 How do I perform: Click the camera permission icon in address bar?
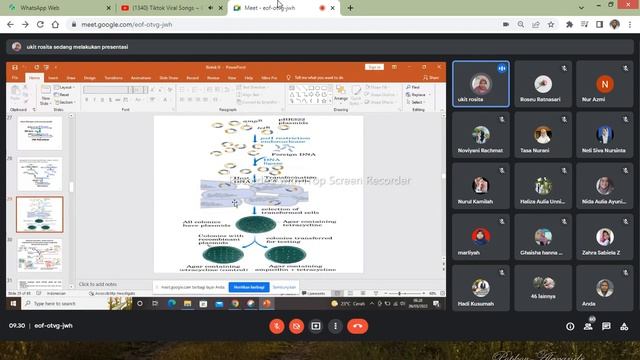click(x=506, y=24)
